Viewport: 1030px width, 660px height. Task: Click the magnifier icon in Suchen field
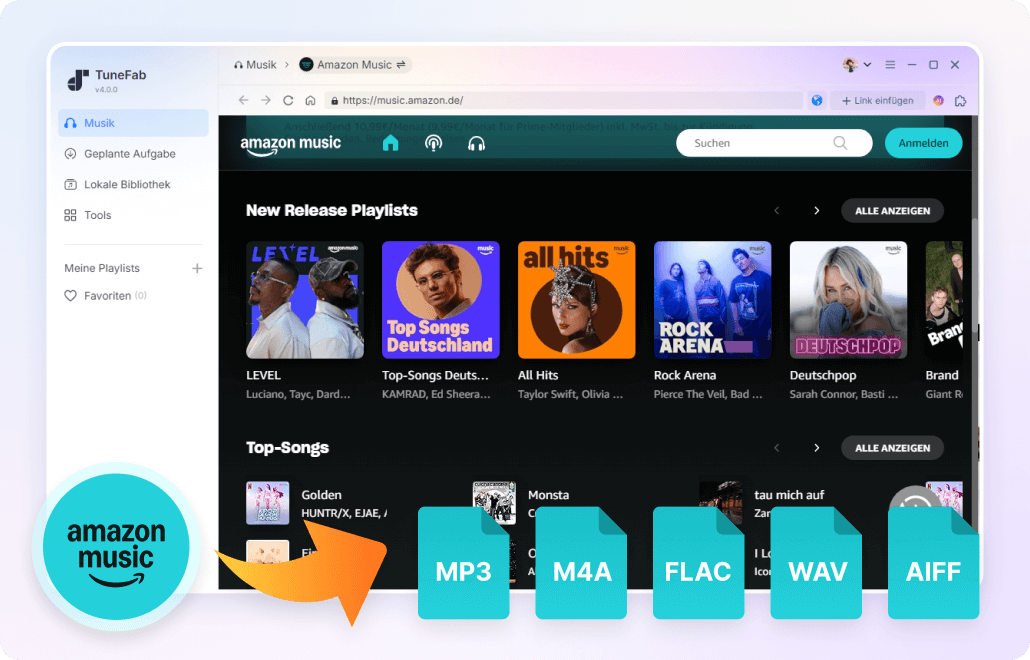[x=840, y=143]
